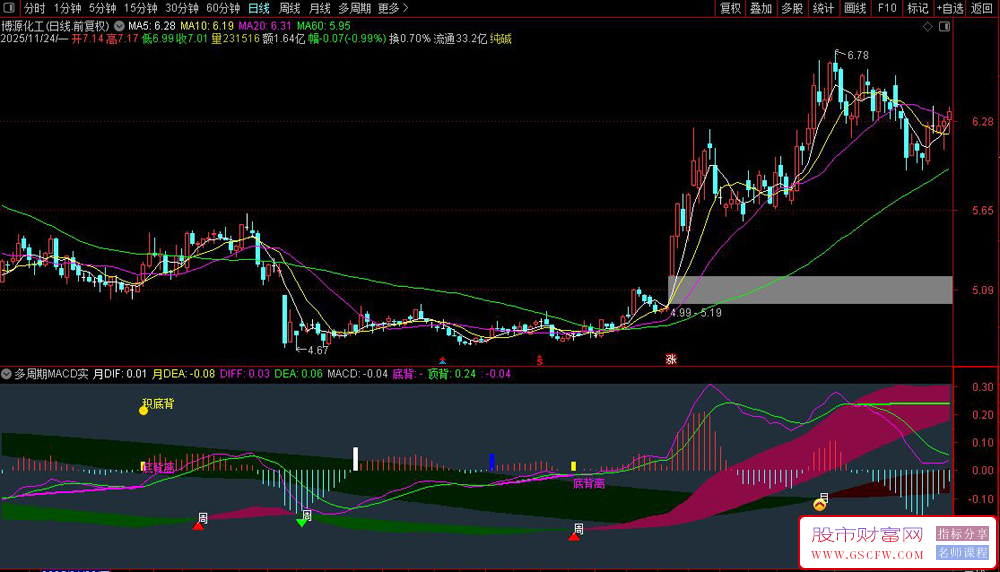The image size is (1000, 572).
Task: Click the white vertical bar in MACD
Action: coord(355,458)
